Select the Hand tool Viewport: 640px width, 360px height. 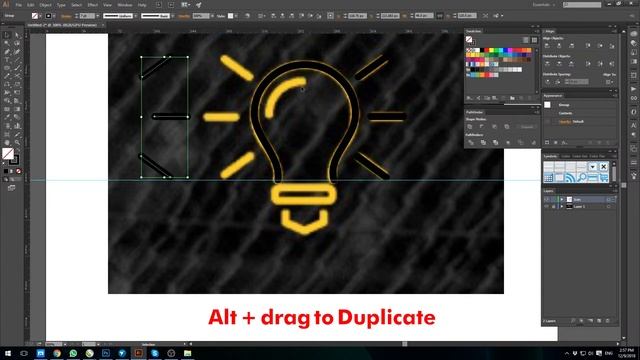7,142
